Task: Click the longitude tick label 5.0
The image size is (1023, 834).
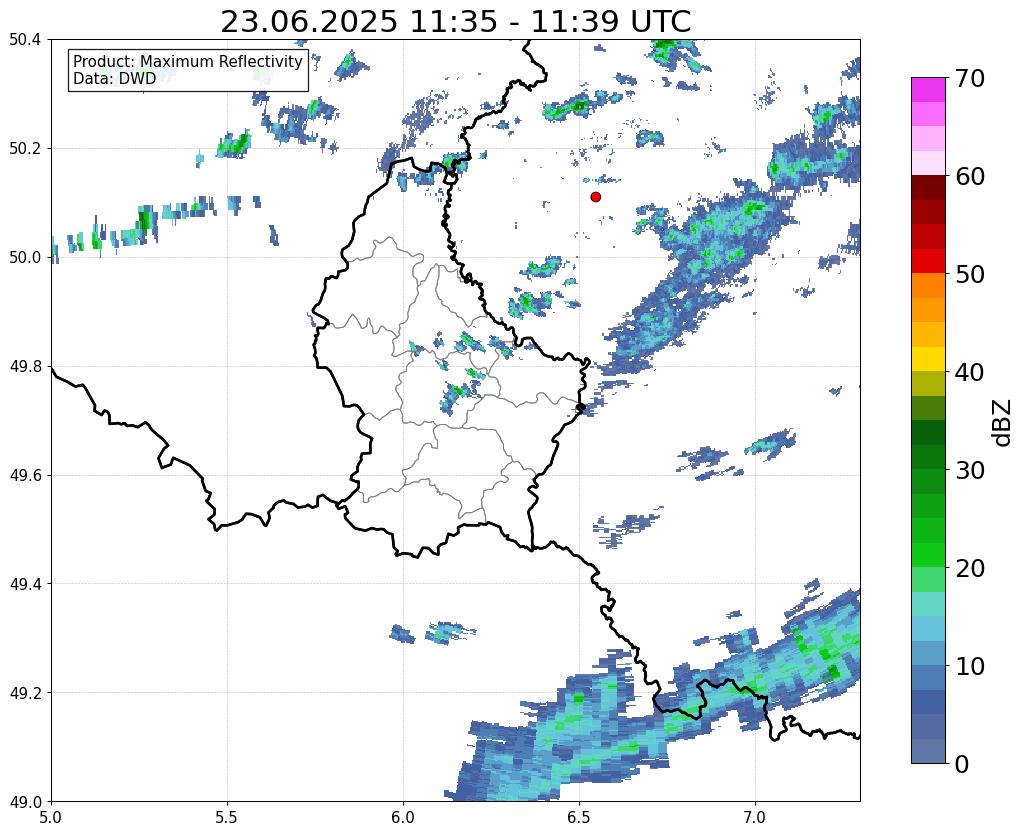Action: tap(51, 816)
